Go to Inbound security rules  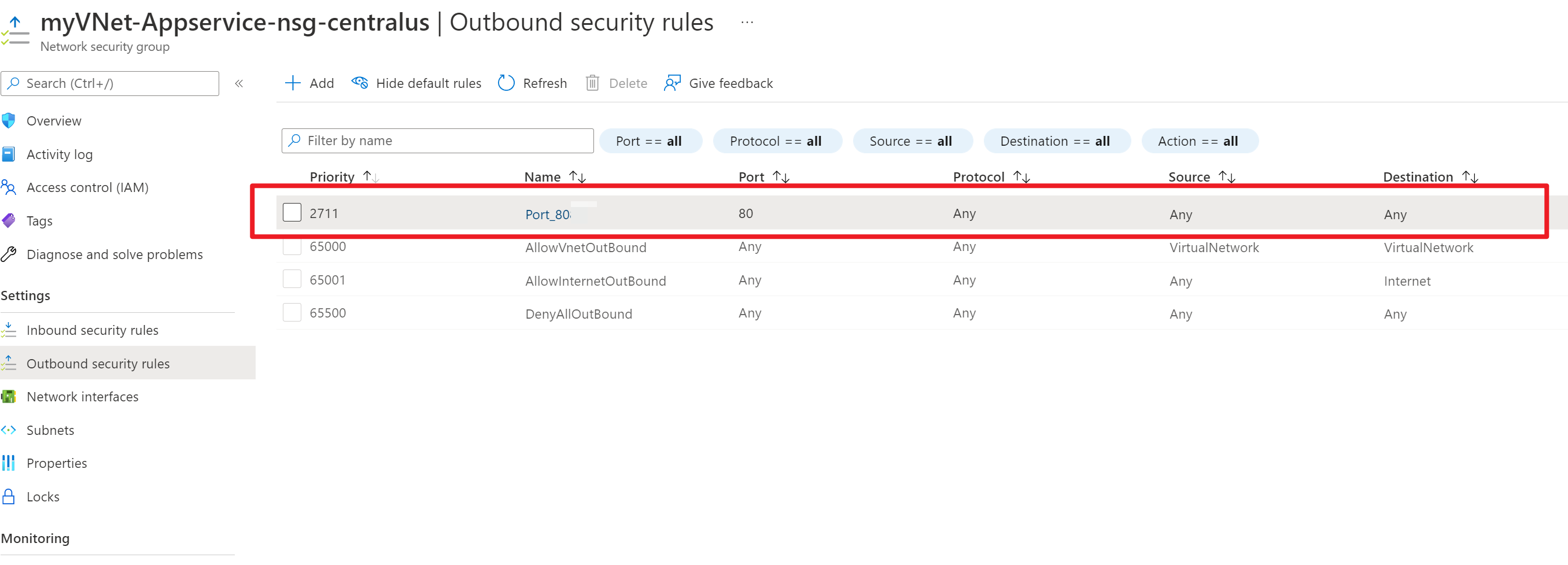point(92,330)
